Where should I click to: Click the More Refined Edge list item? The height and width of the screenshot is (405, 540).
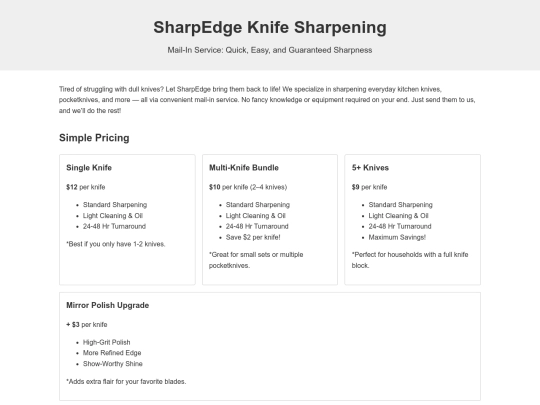click(x=112, y=353)
